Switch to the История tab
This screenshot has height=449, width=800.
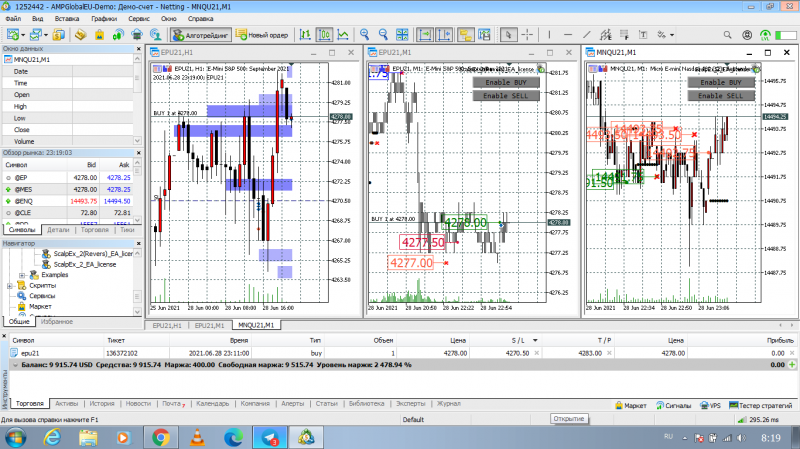[102, 404]
